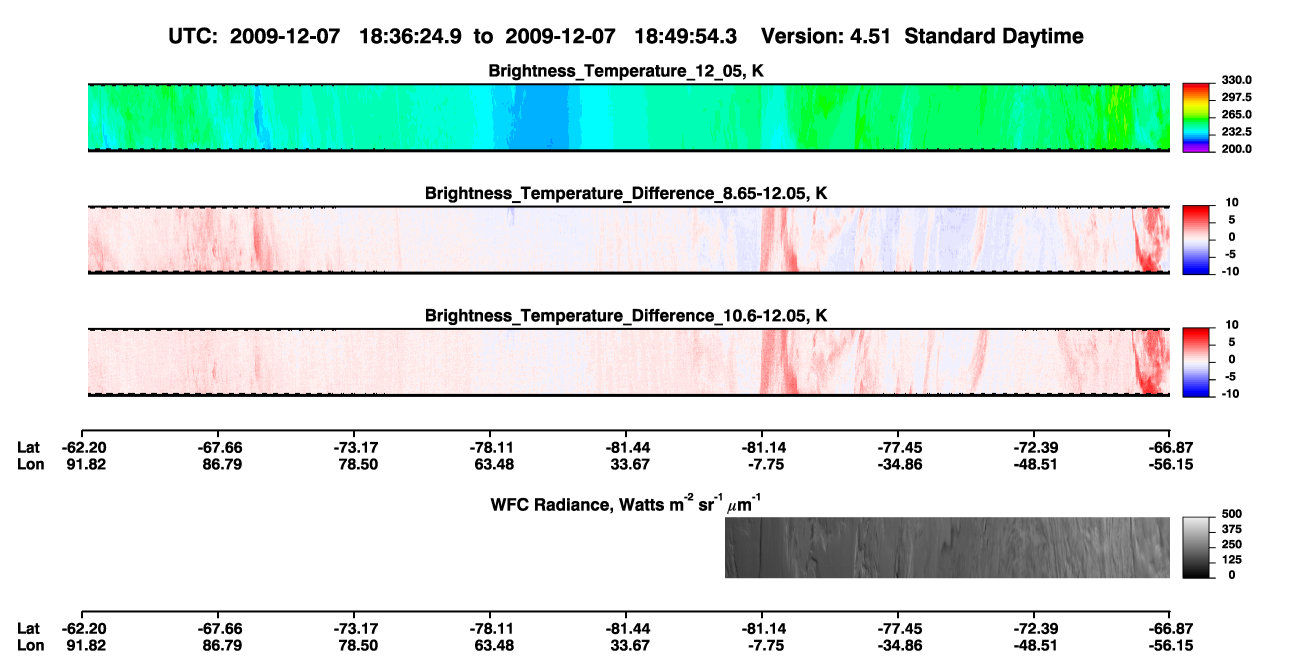This screenshot has height=667, width=1300.
Task: Click the UTC time range title
Action: coord(628,36)
